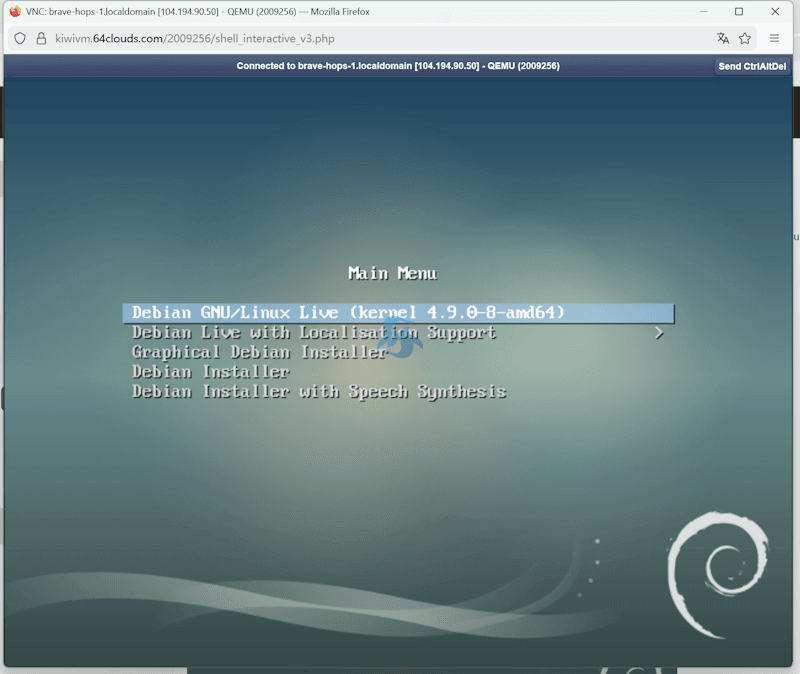800x674 pixels.
Task: Select Debian Live with Localisation Support
Action: 314,333
